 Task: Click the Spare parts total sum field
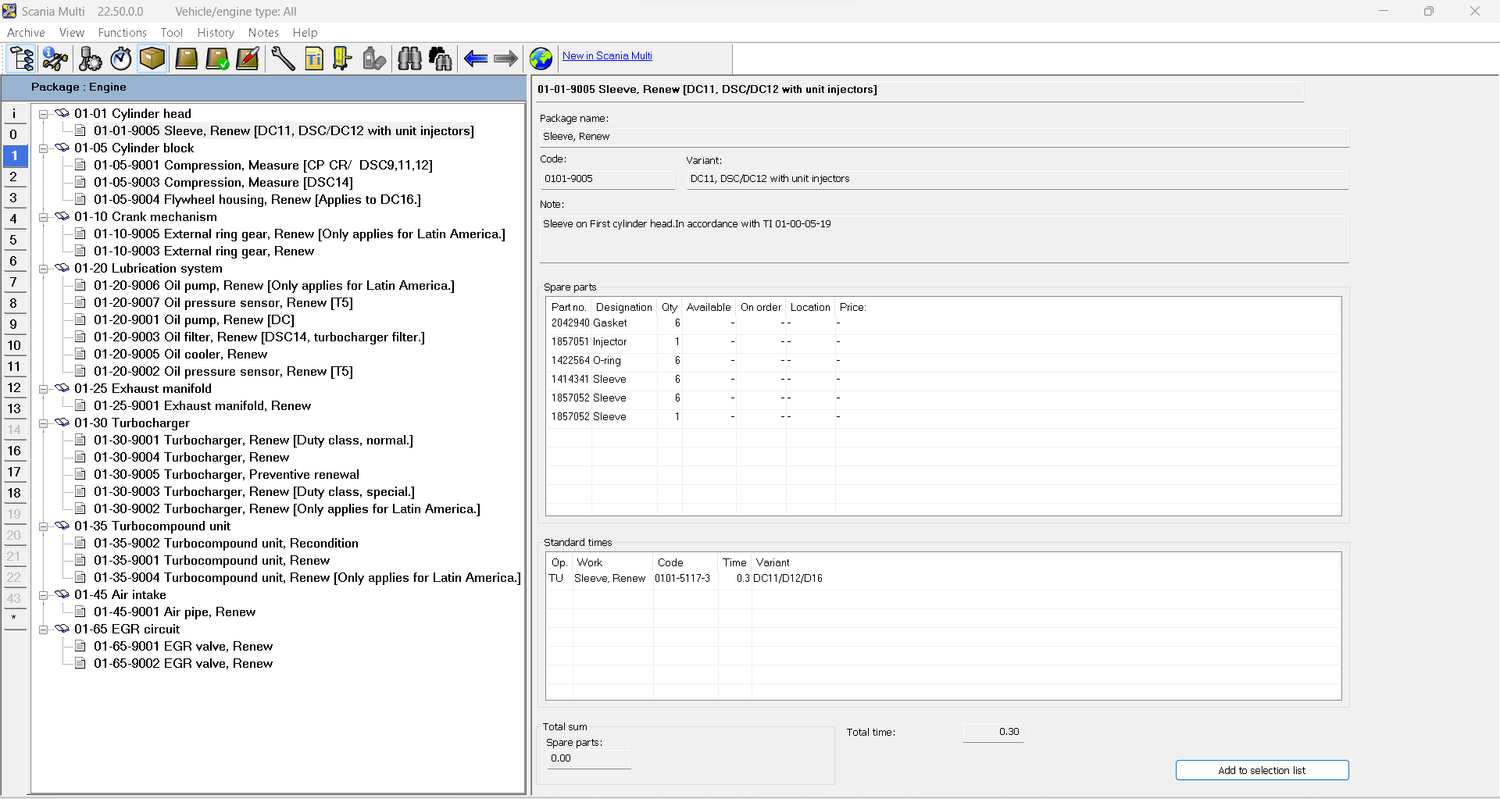coord(589,758)
